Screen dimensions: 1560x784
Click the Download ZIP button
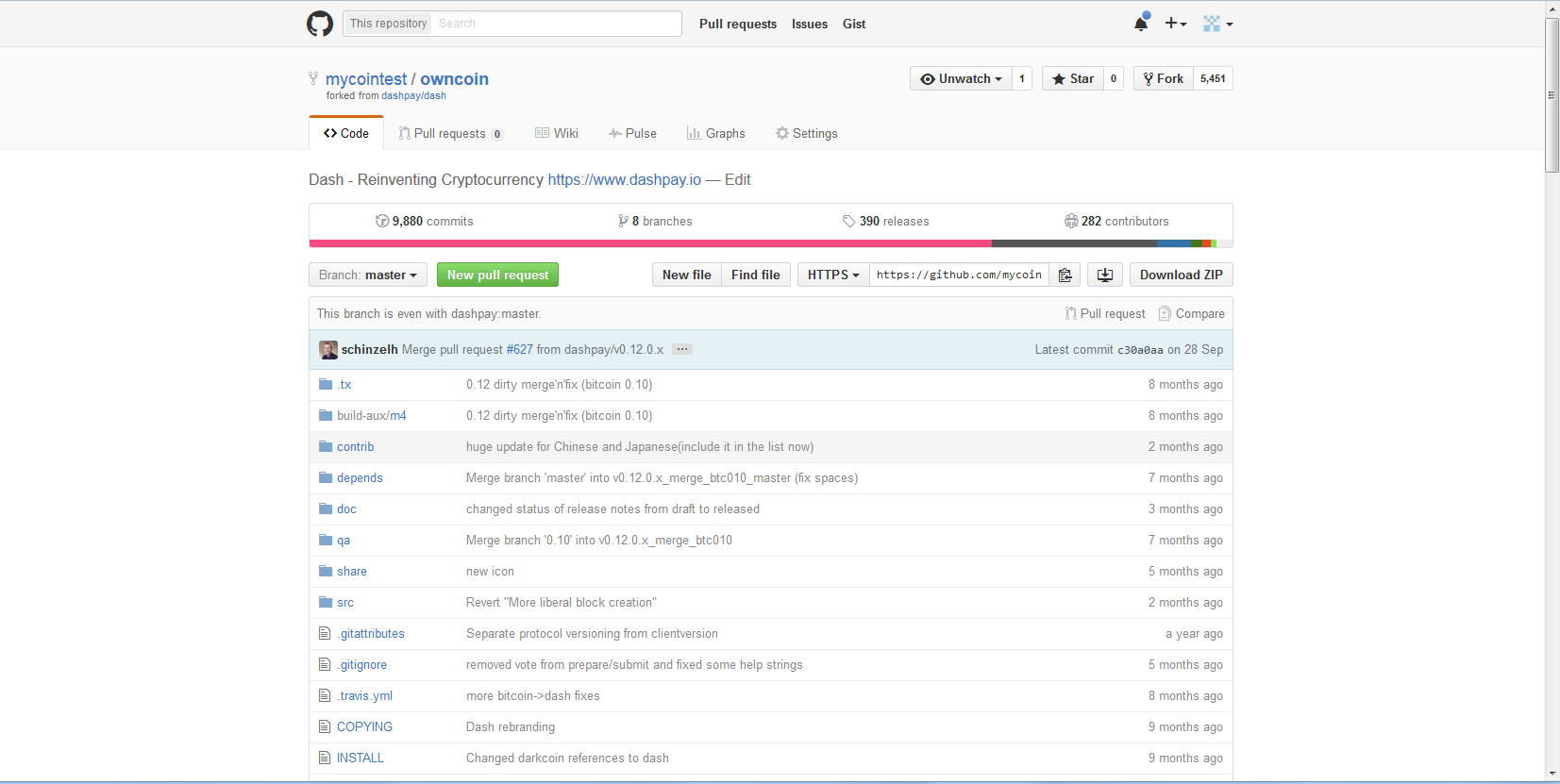1182,275
